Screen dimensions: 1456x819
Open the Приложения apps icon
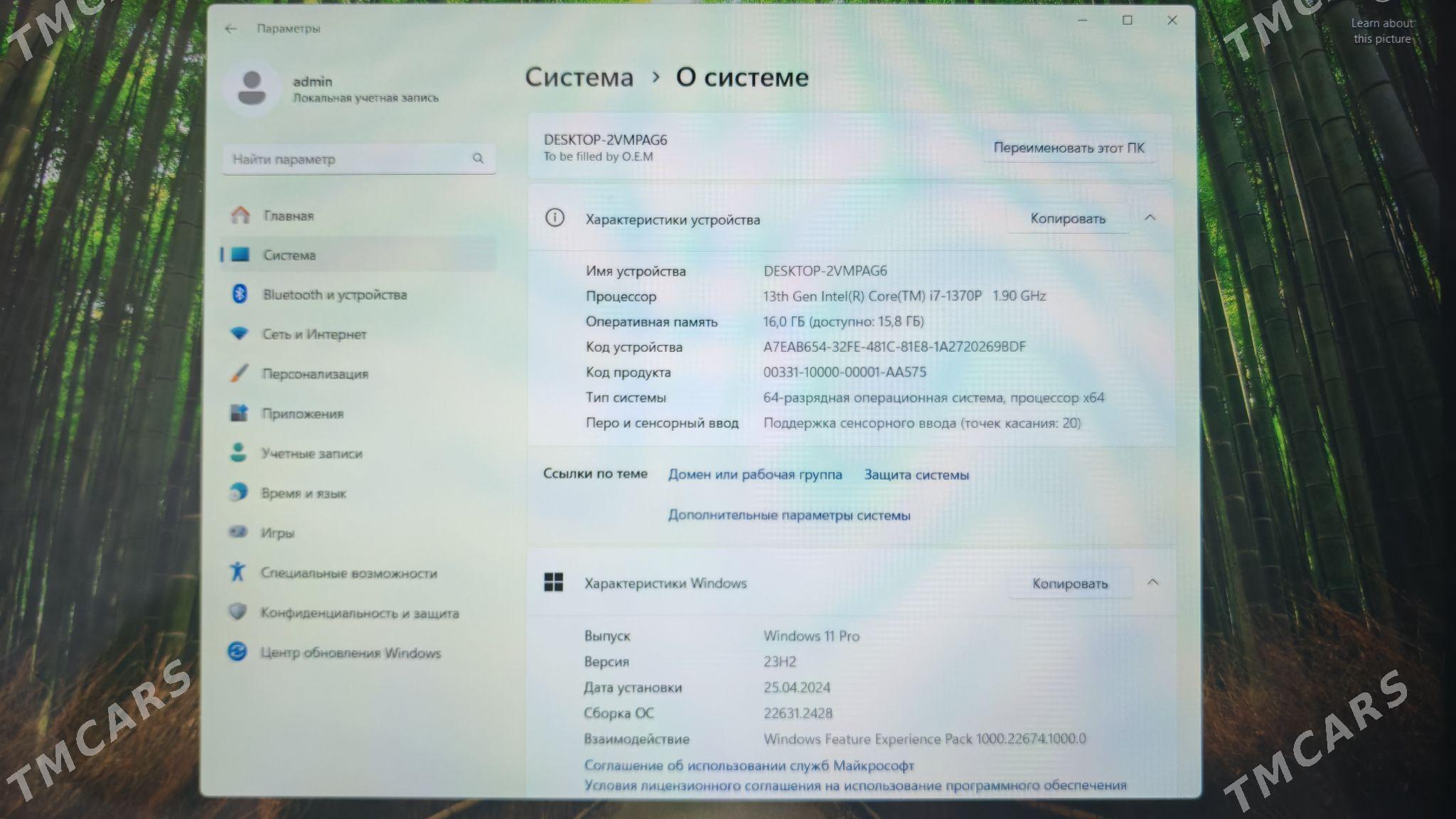click(x=239, y=413)
